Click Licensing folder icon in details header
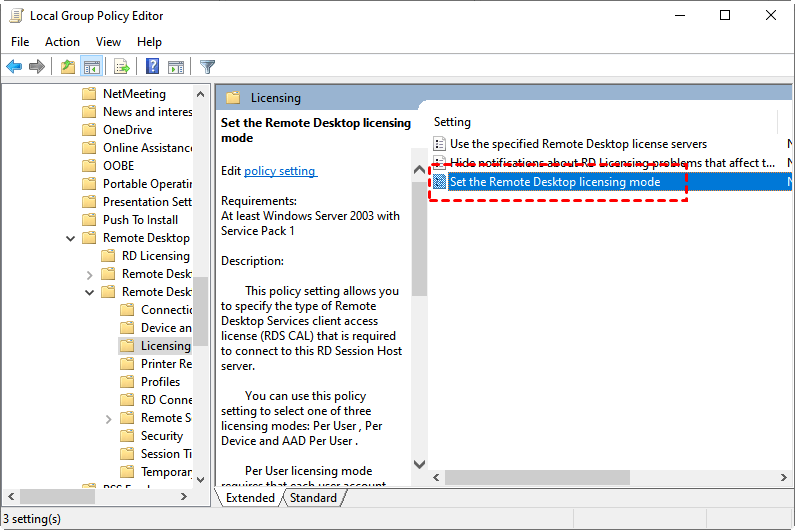Screen dimensions: 795x530 (233, 98)
